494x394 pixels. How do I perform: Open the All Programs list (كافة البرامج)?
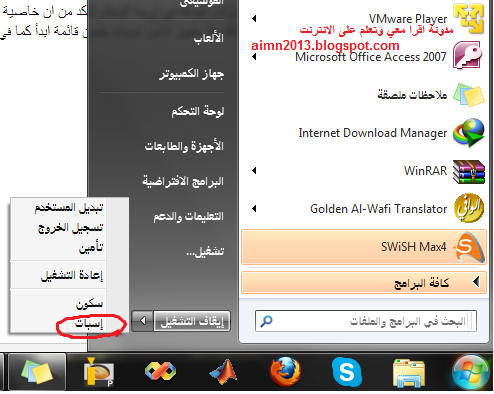point(364,283)
